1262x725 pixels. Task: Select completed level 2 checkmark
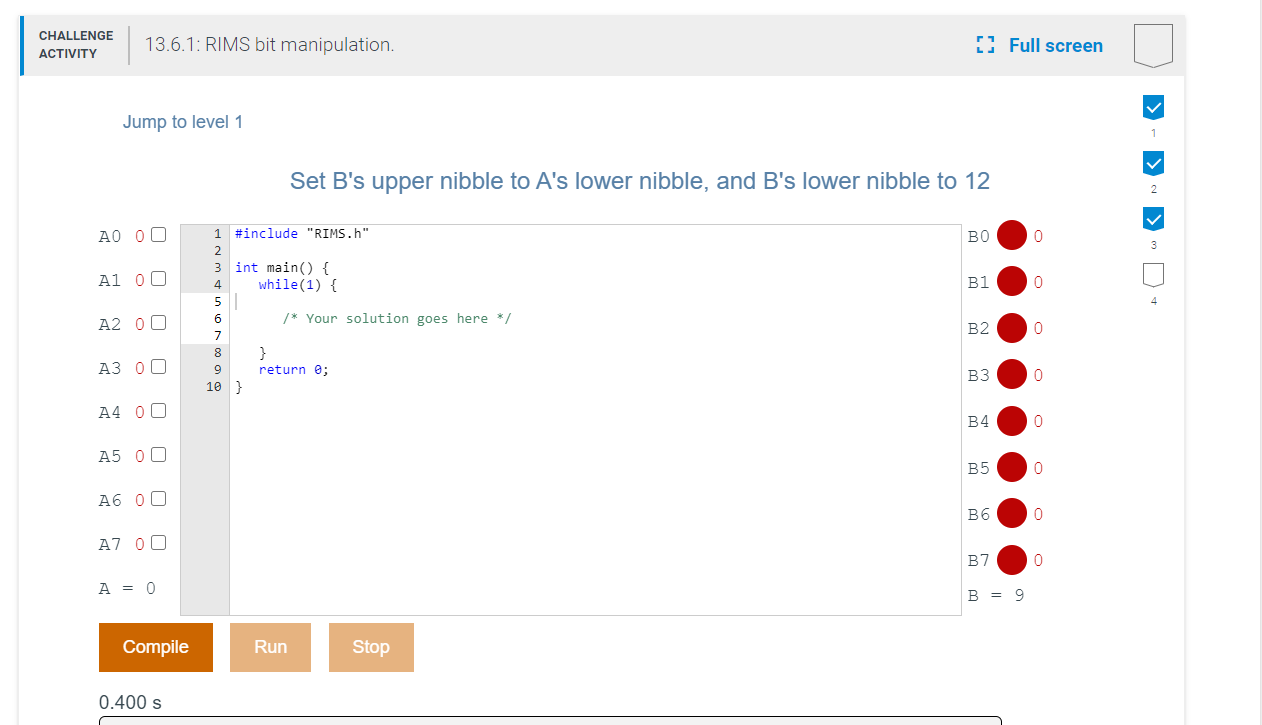1153,162
